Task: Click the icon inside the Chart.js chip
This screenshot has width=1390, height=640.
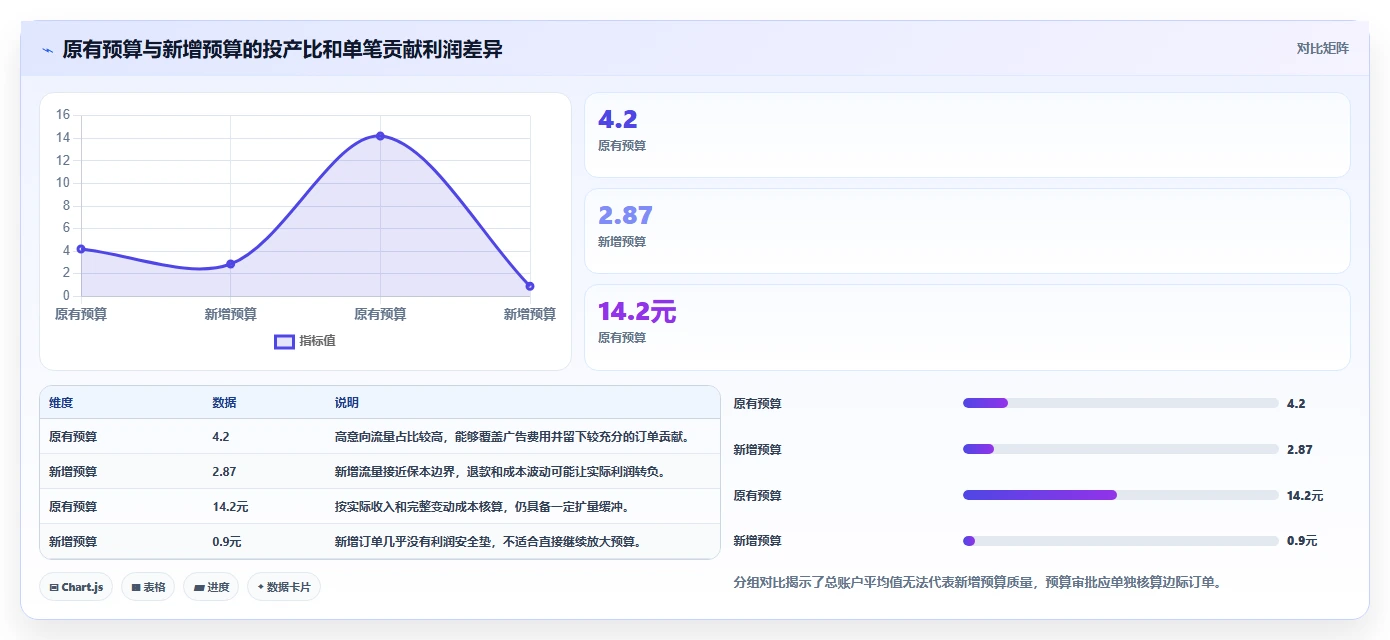Action: tap(54, 588)
